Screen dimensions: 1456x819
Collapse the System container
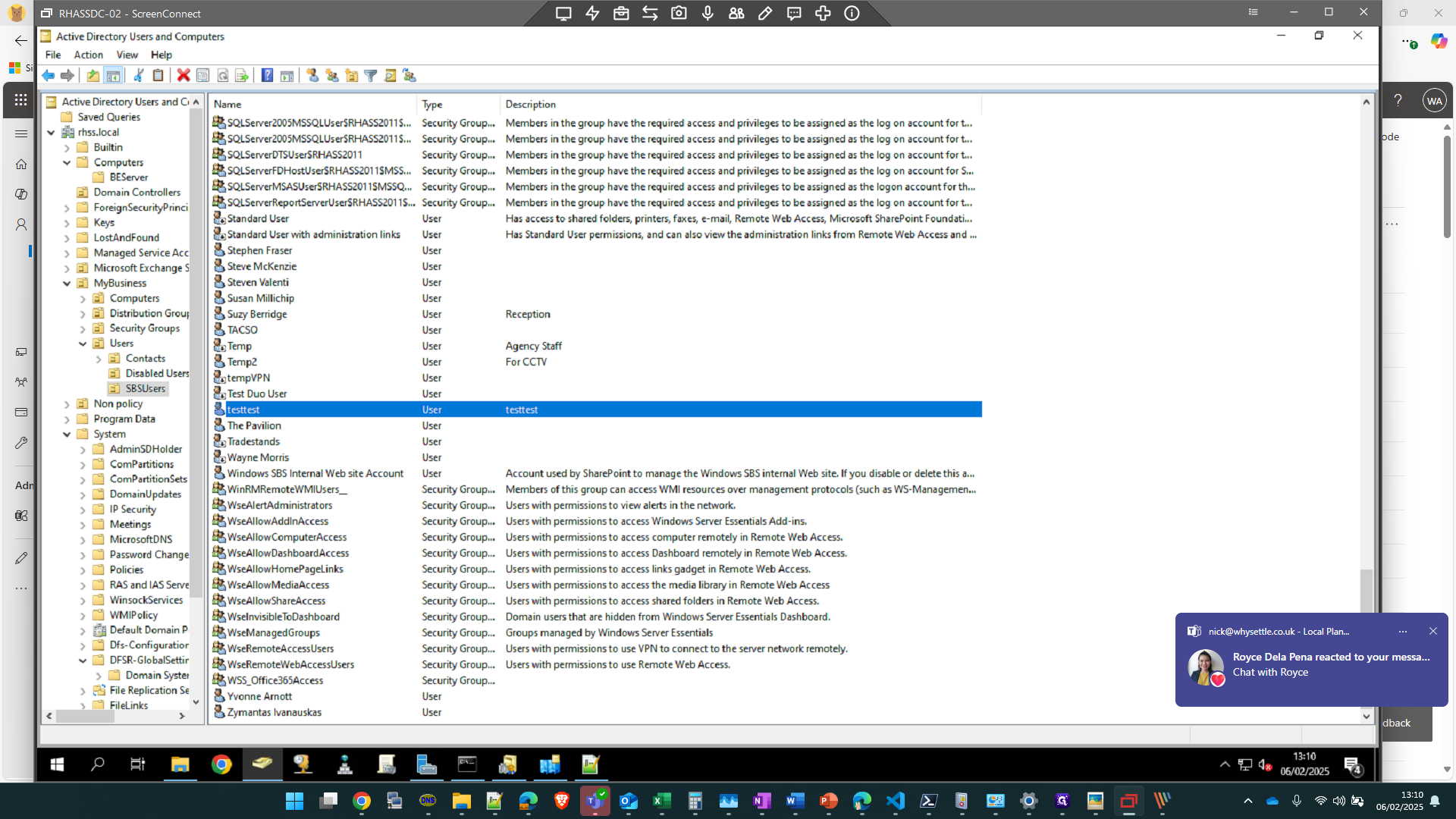coord(67,435)
